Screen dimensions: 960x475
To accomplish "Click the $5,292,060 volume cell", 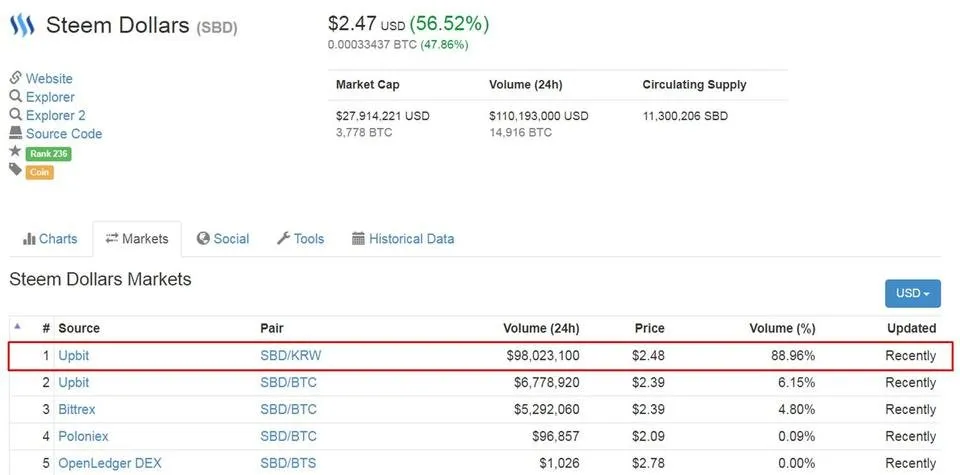I will pos(547,409).
